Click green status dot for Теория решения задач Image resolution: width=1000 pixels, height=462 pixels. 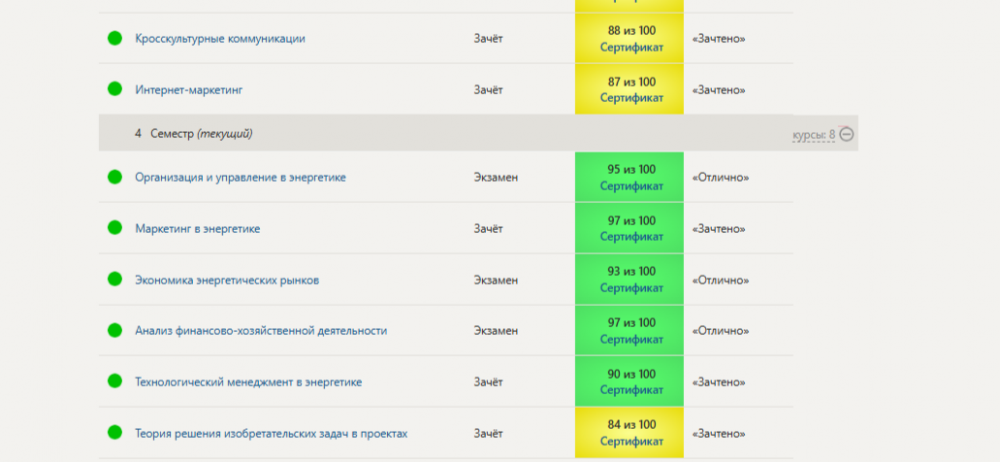point(115,432)
